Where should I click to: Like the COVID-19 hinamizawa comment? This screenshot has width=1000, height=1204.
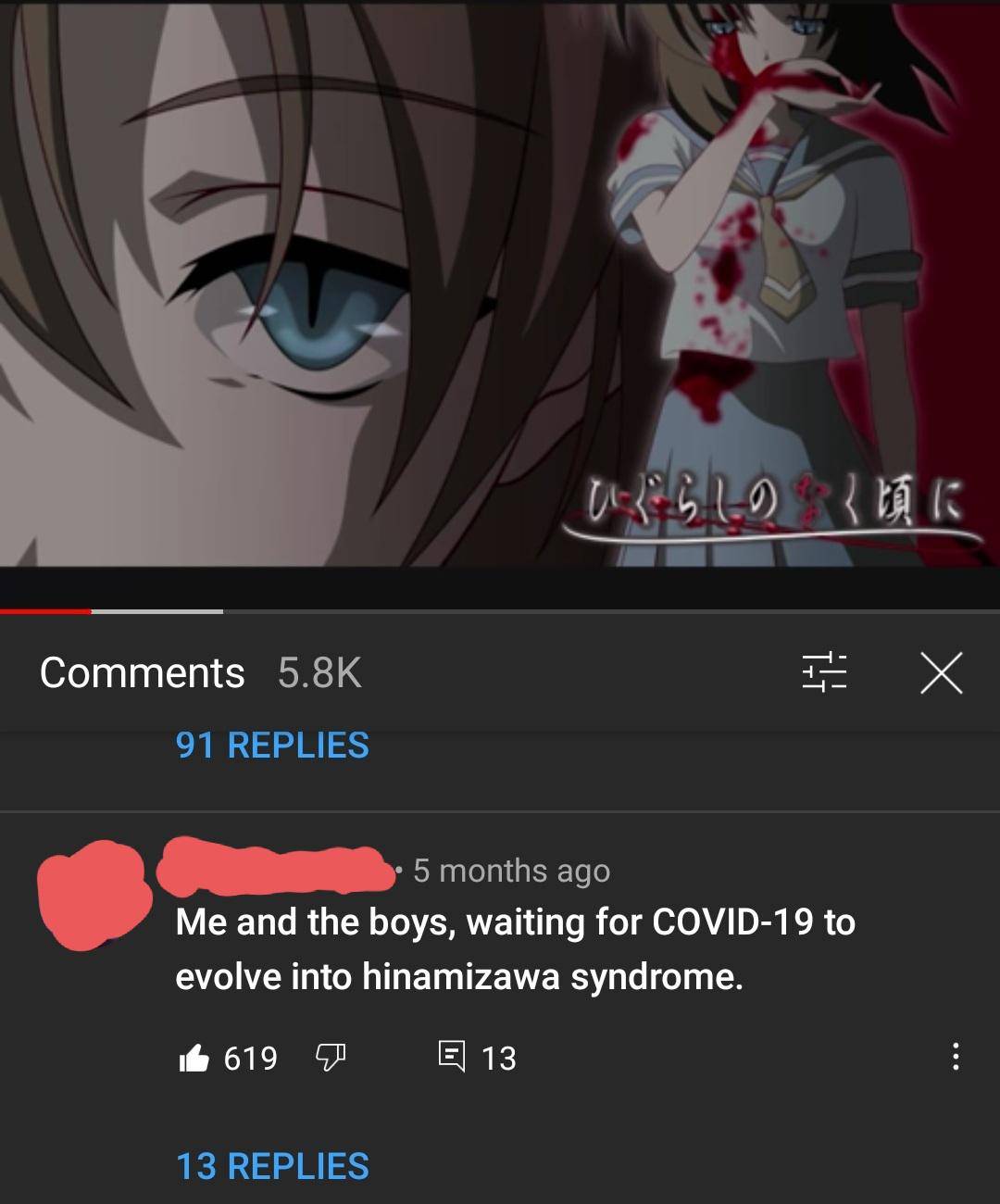click(194, 1057)
